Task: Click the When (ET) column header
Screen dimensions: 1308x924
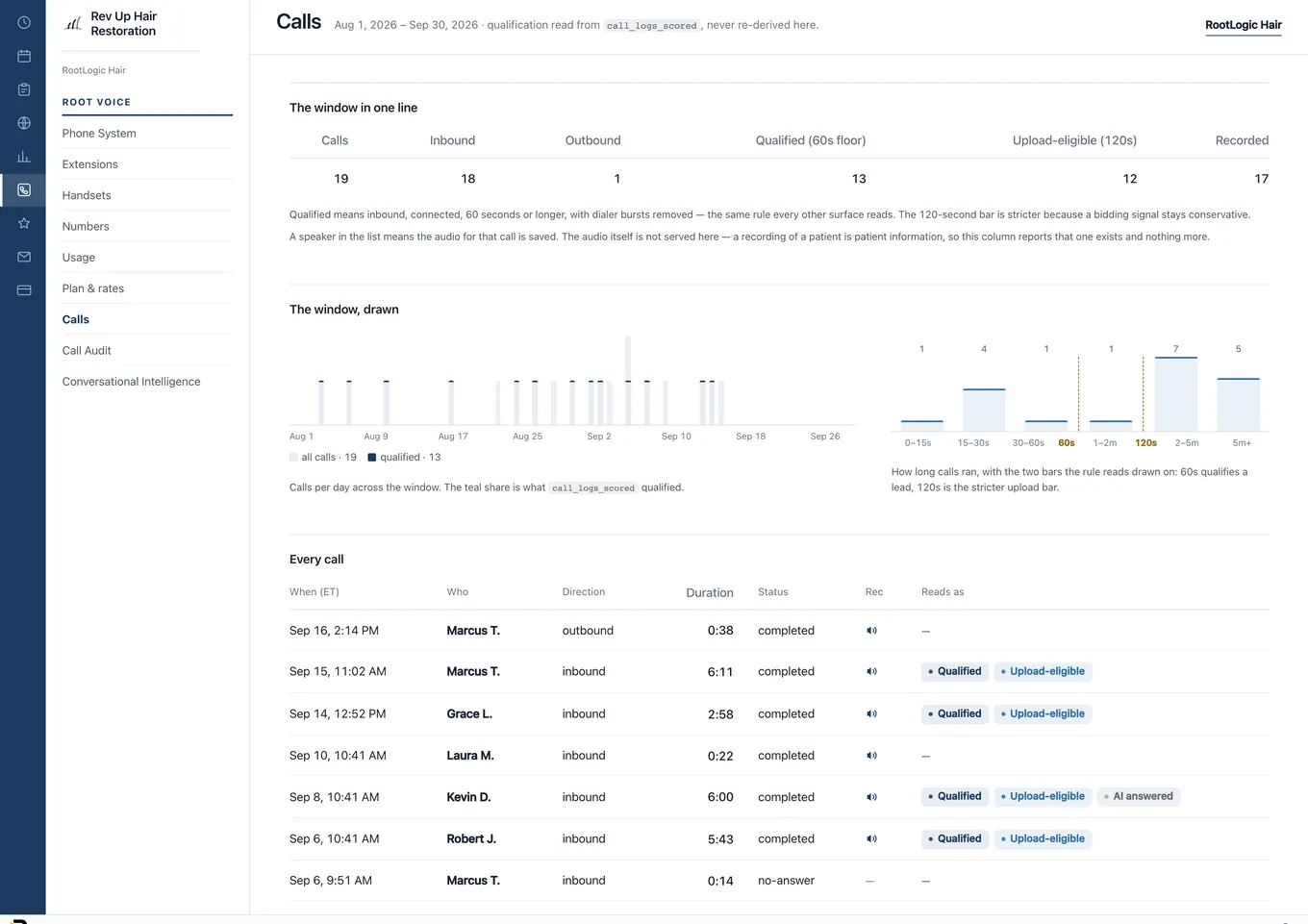Action: 314,592
